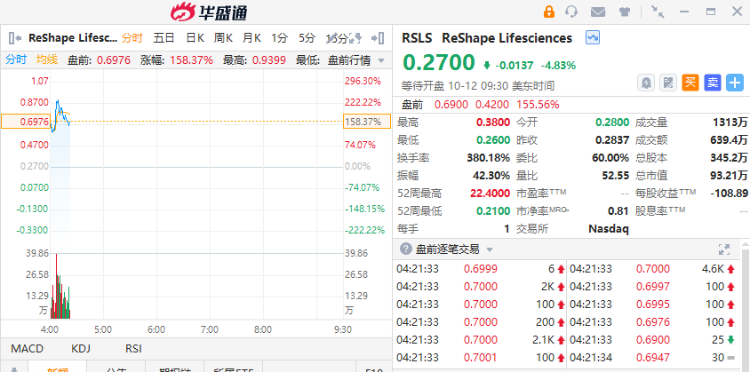750x372 pixels.
Task: Maximize the 华盛通 window
Action: [x=711, y=11]
